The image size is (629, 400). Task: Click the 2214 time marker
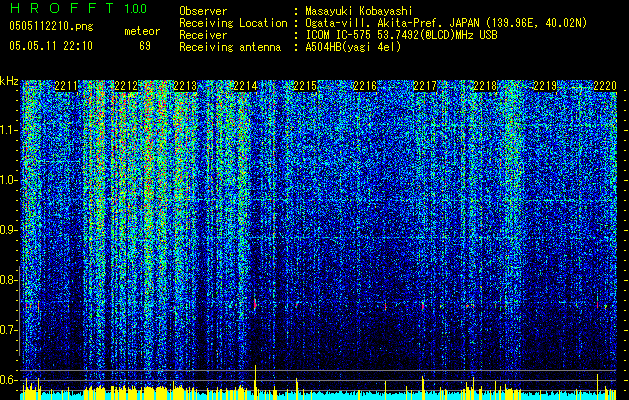tap(246, 86)
